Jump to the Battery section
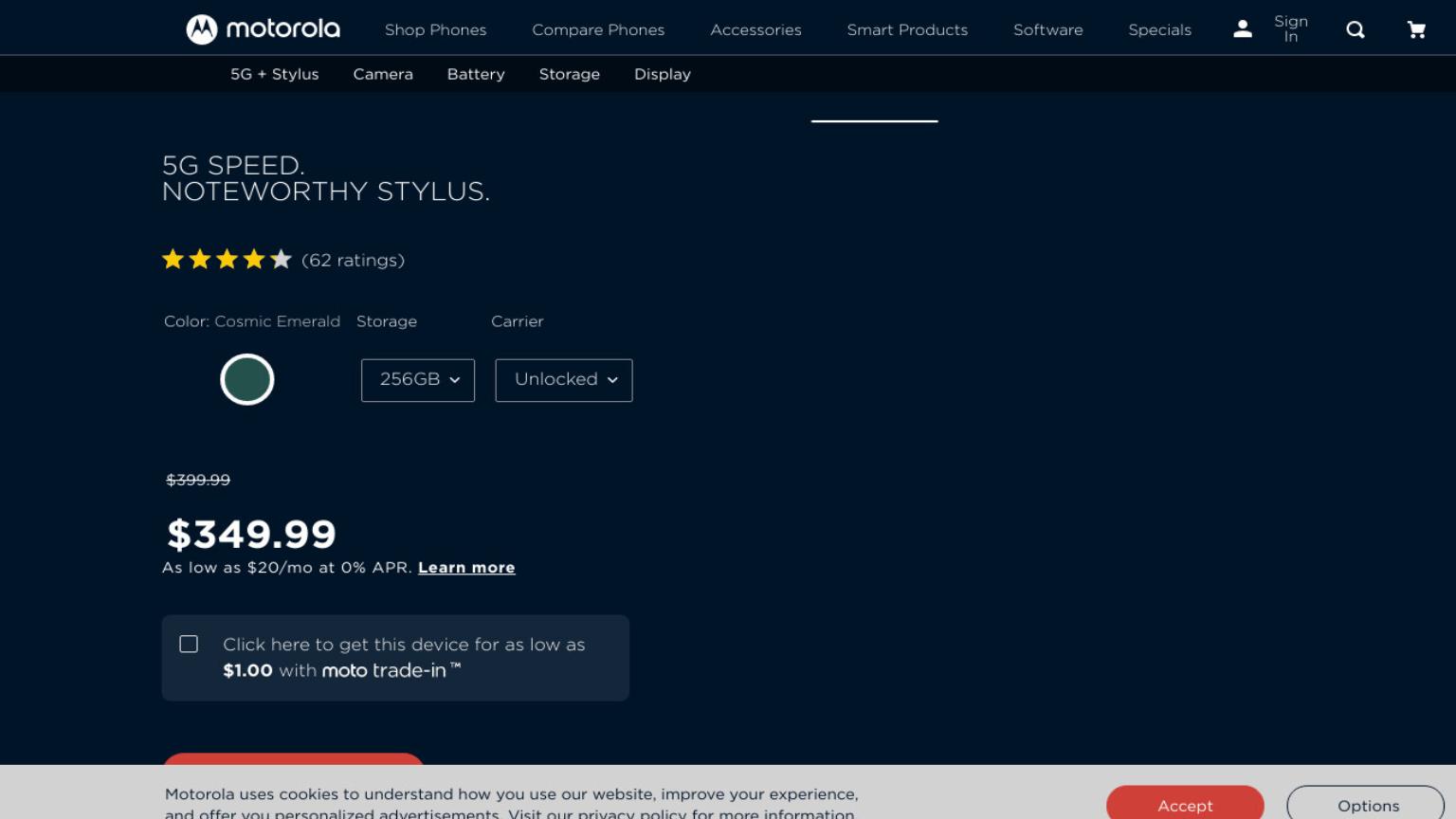 (x=476, y=74)
